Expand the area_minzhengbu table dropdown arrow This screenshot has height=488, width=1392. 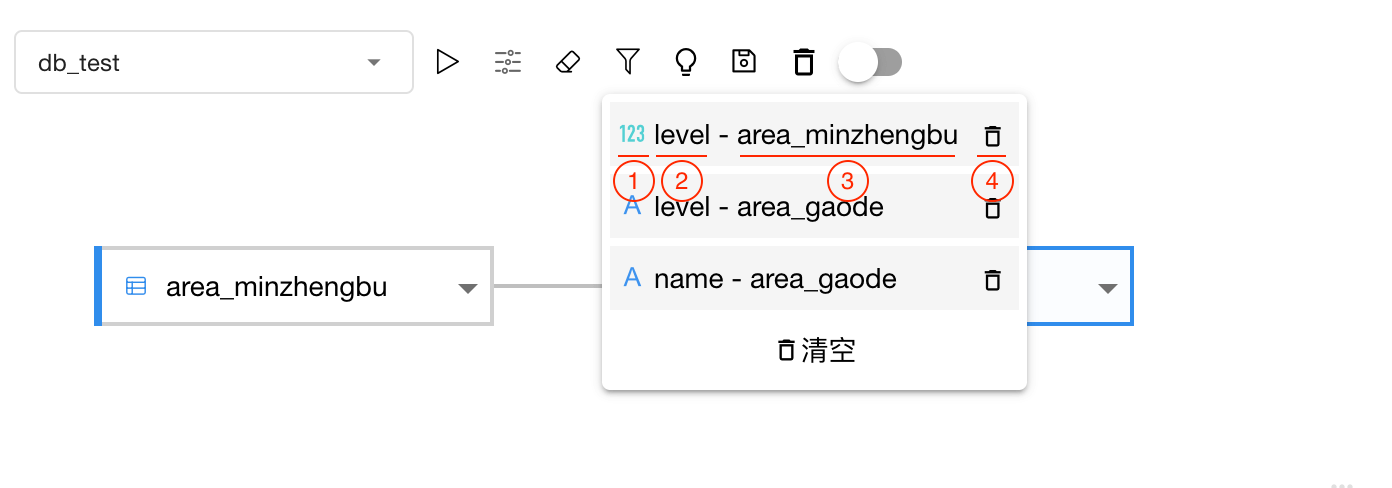pyautogui.click(x=467, y=288)
